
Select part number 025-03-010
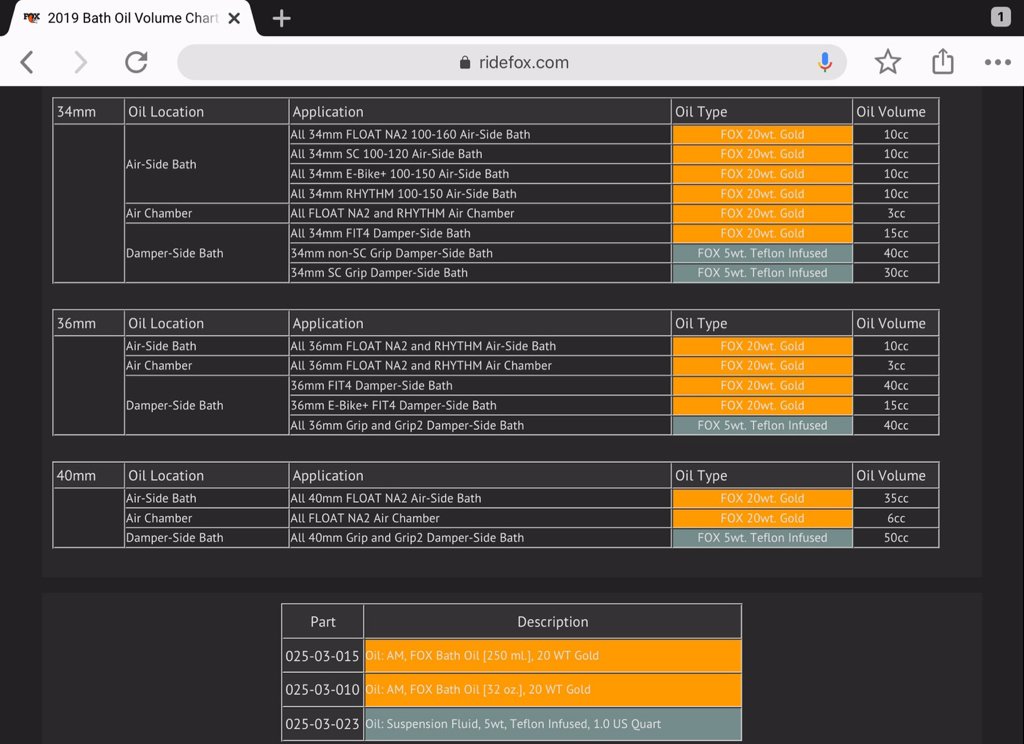[322, 690]
